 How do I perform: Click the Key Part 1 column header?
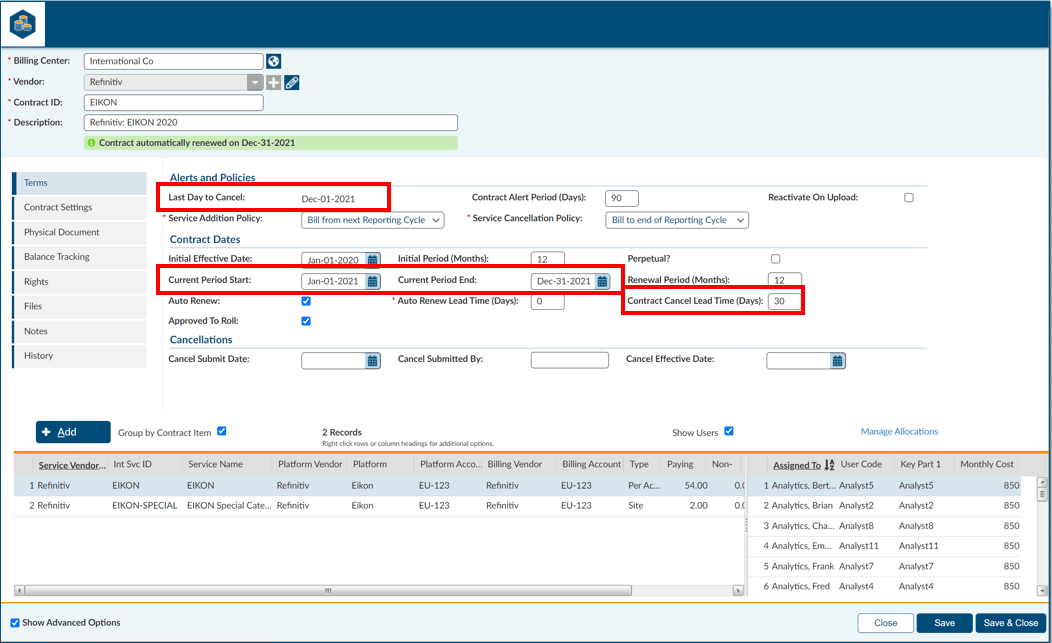(x=920, y=464)
